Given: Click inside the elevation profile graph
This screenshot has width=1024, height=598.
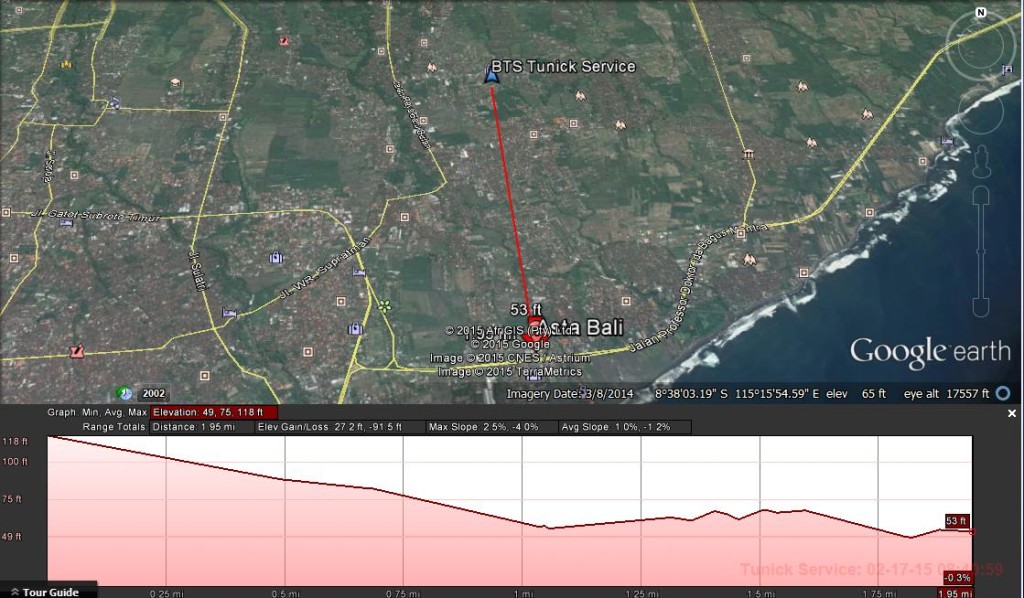Looking at the screenshot, I should click(509, 510).
